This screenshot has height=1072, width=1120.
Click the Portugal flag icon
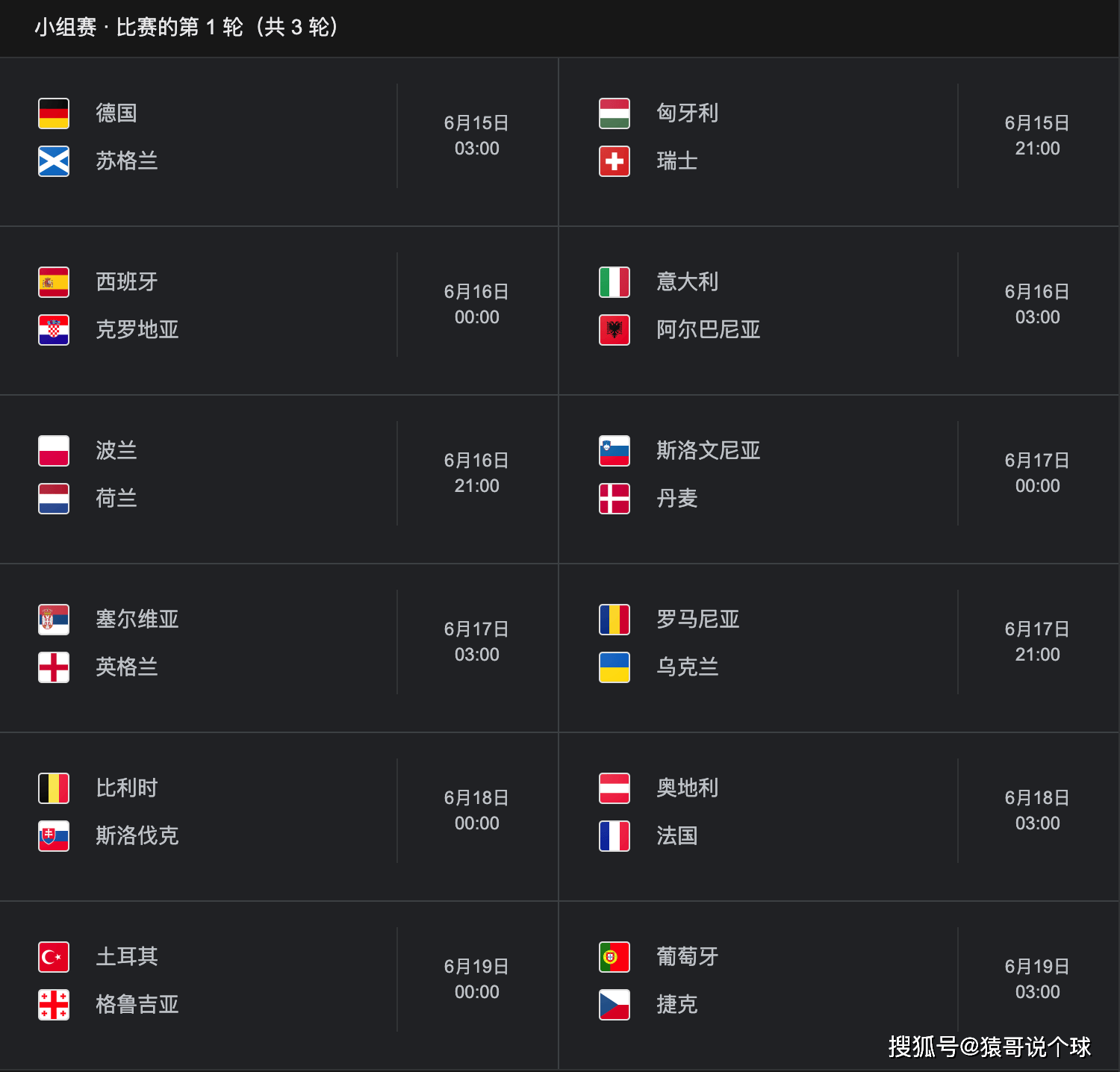point(615,957)
